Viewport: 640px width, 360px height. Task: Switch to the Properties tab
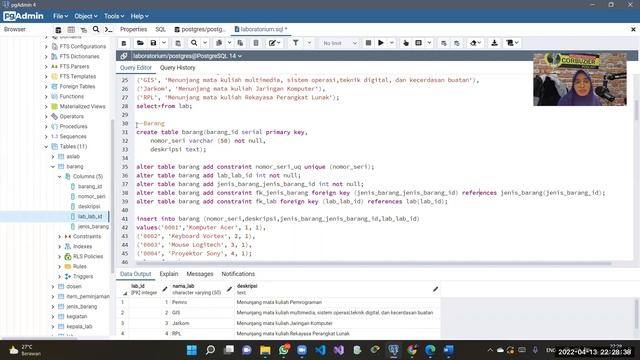coord(133,29)
